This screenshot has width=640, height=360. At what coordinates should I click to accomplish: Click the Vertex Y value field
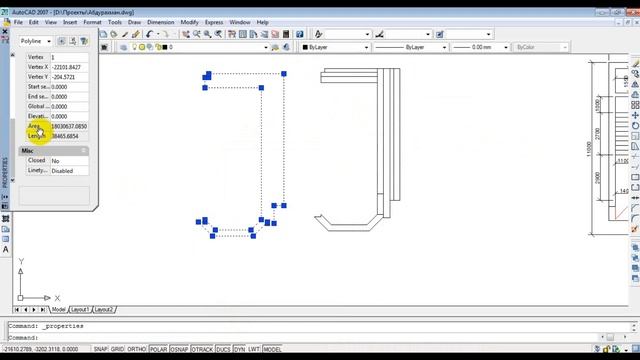coord(69,77)
